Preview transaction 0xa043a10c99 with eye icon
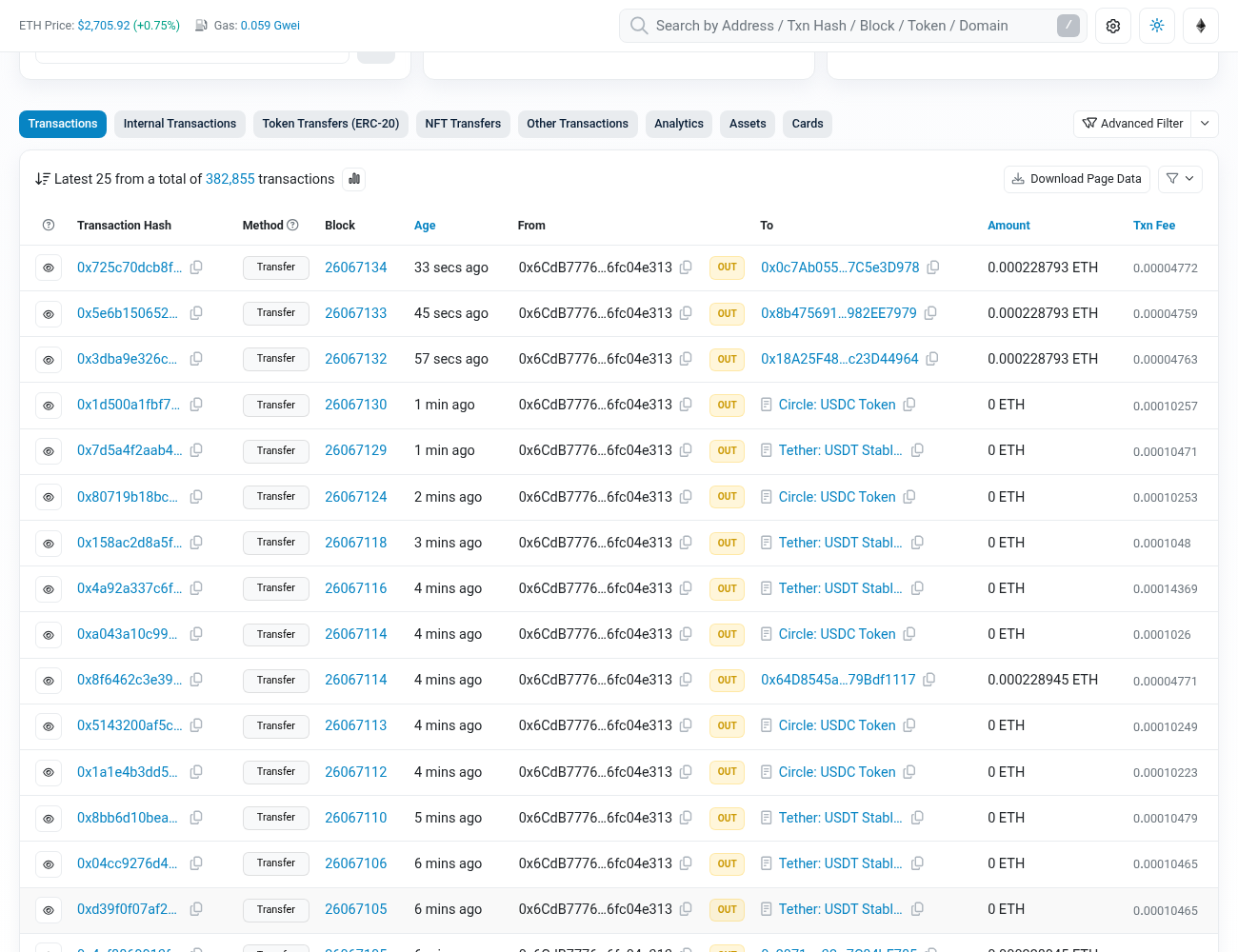This screenshot has width=1238, height=952. pyautogui.click(x=49, y=635)
